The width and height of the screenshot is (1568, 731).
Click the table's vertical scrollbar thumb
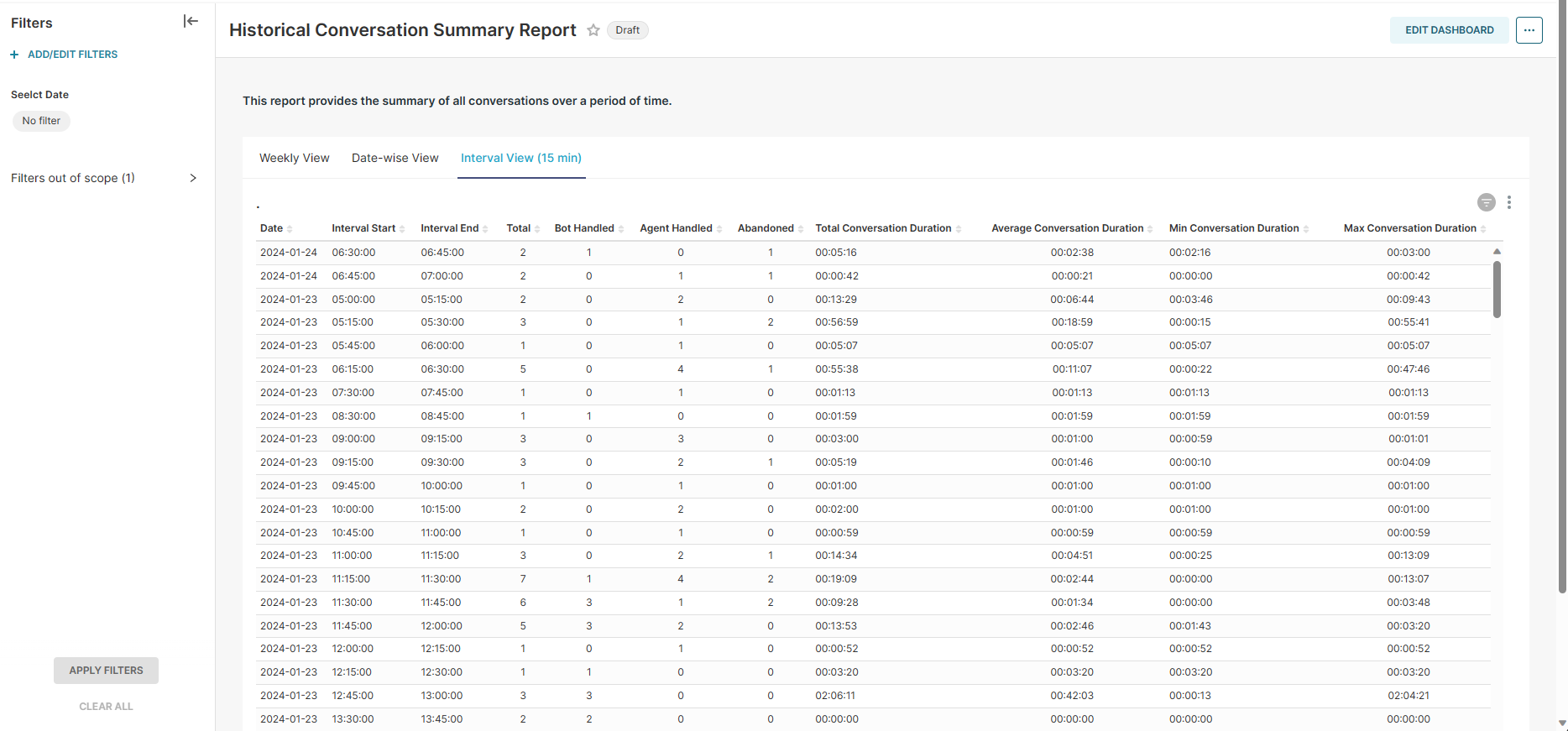(x=1497, y=289)
